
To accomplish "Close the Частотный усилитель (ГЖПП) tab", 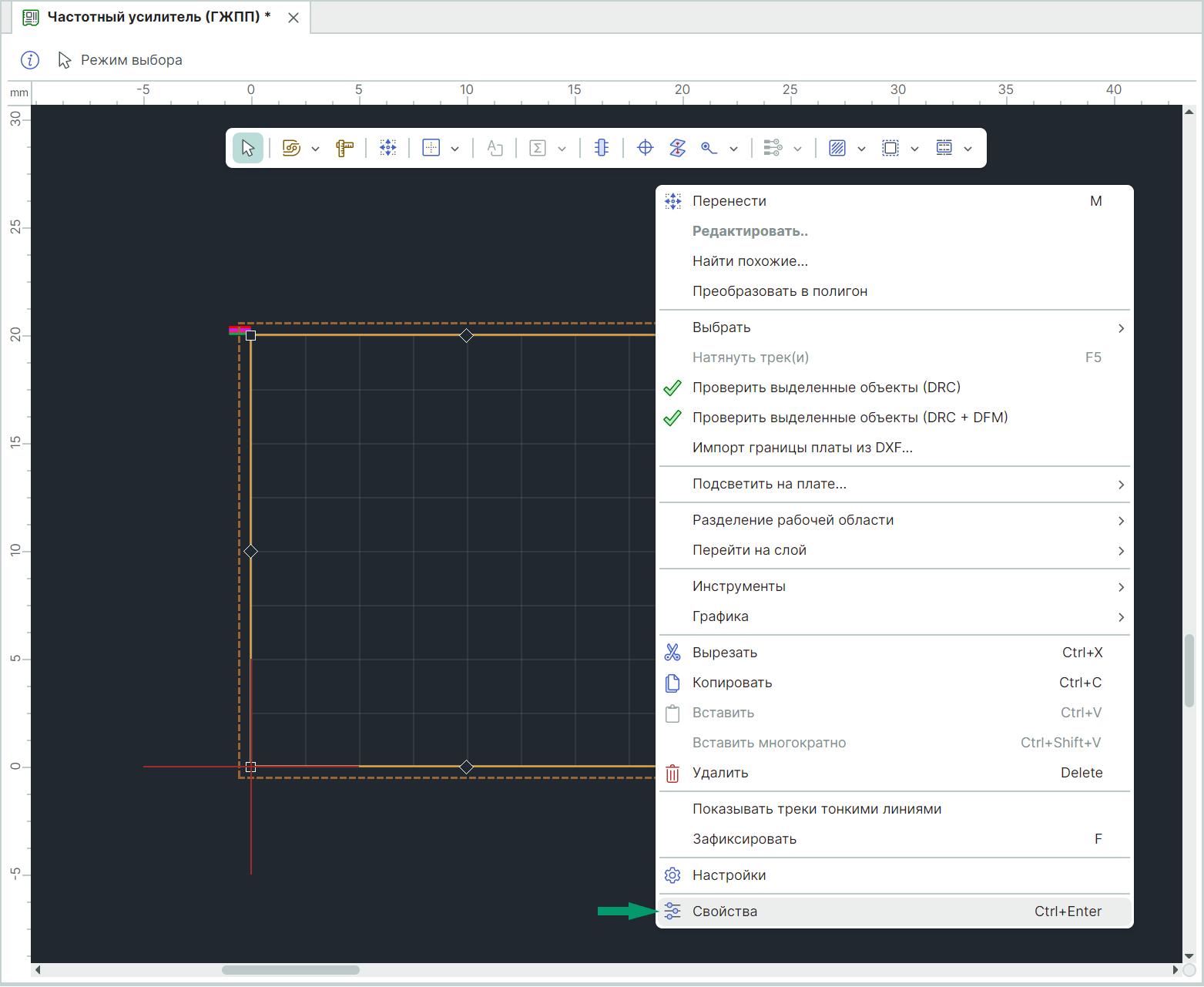I will (293, 18).
